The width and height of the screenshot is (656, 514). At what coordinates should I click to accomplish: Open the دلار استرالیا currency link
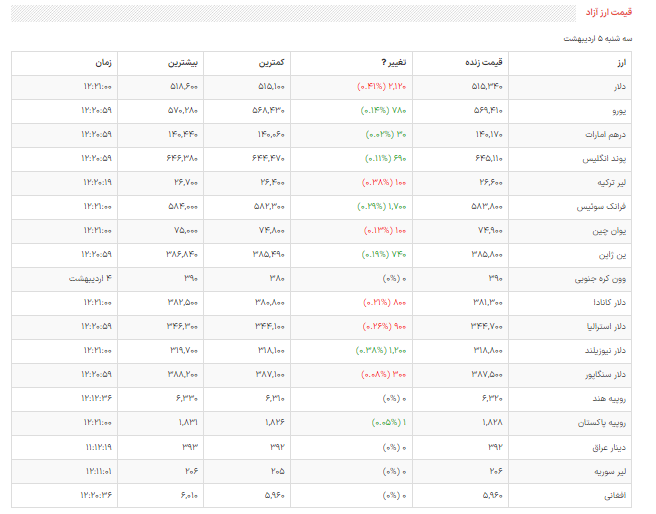tap(605, 326)
